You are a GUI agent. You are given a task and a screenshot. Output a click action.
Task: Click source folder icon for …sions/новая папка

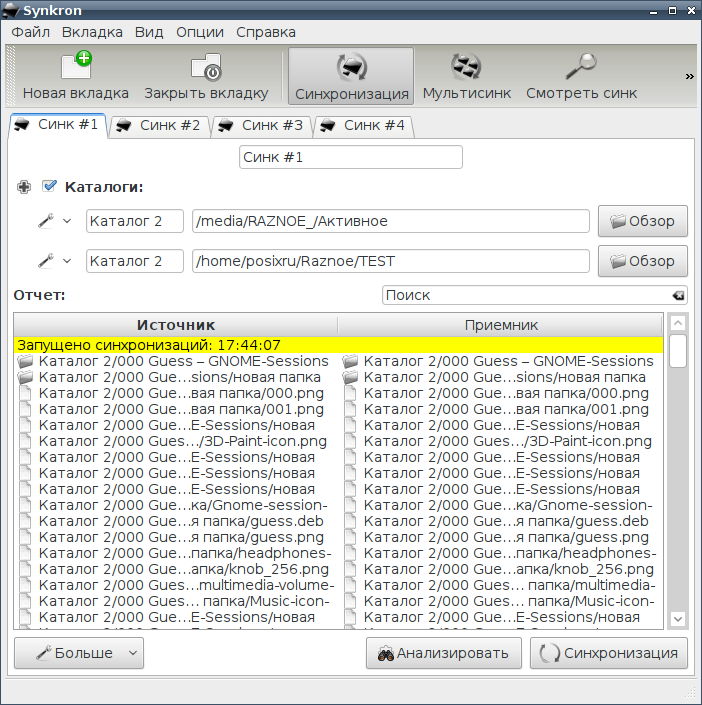click(26, 377)
